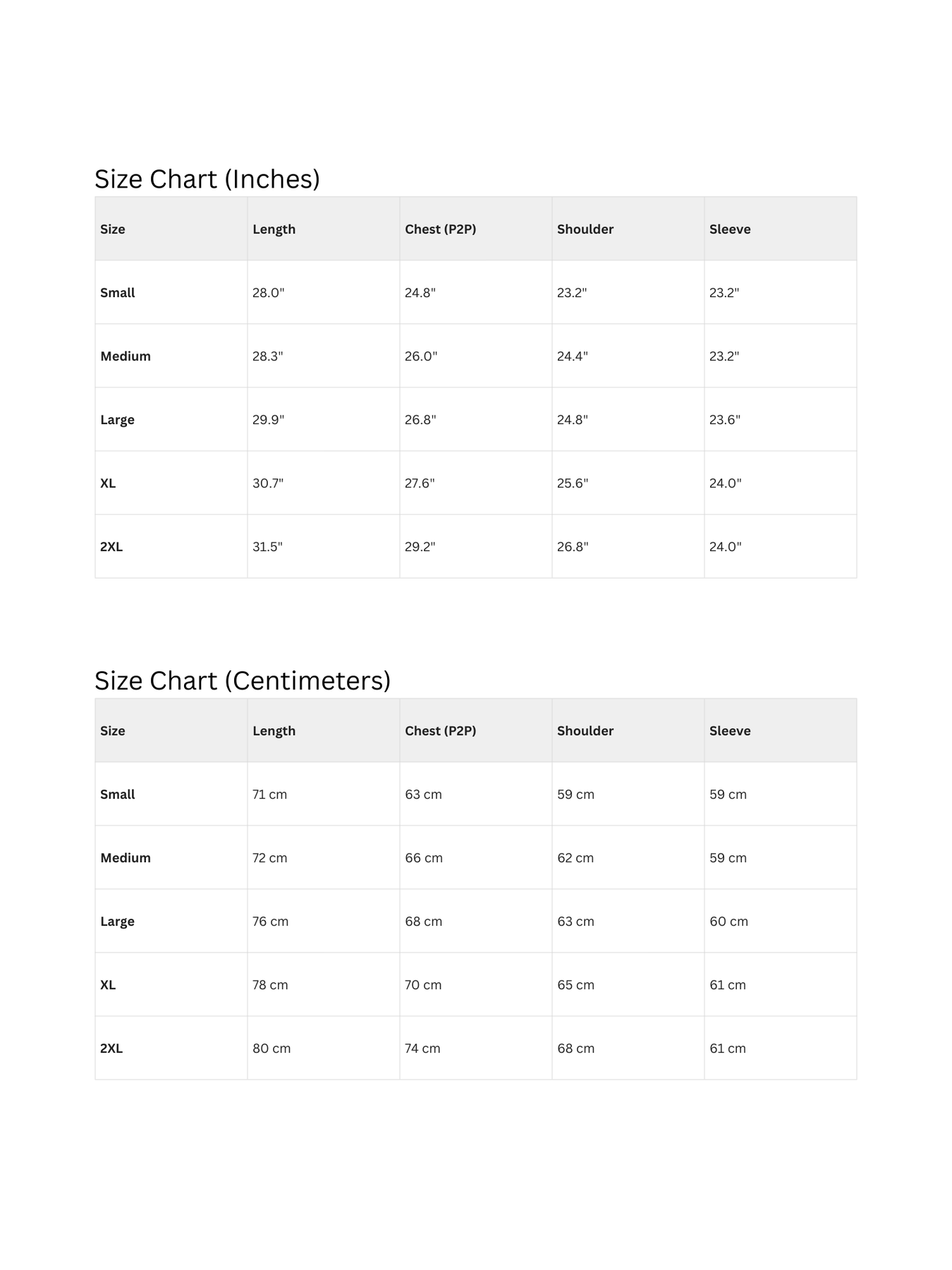Select the 76 cm length cell for Large

[x=270, y=921]
